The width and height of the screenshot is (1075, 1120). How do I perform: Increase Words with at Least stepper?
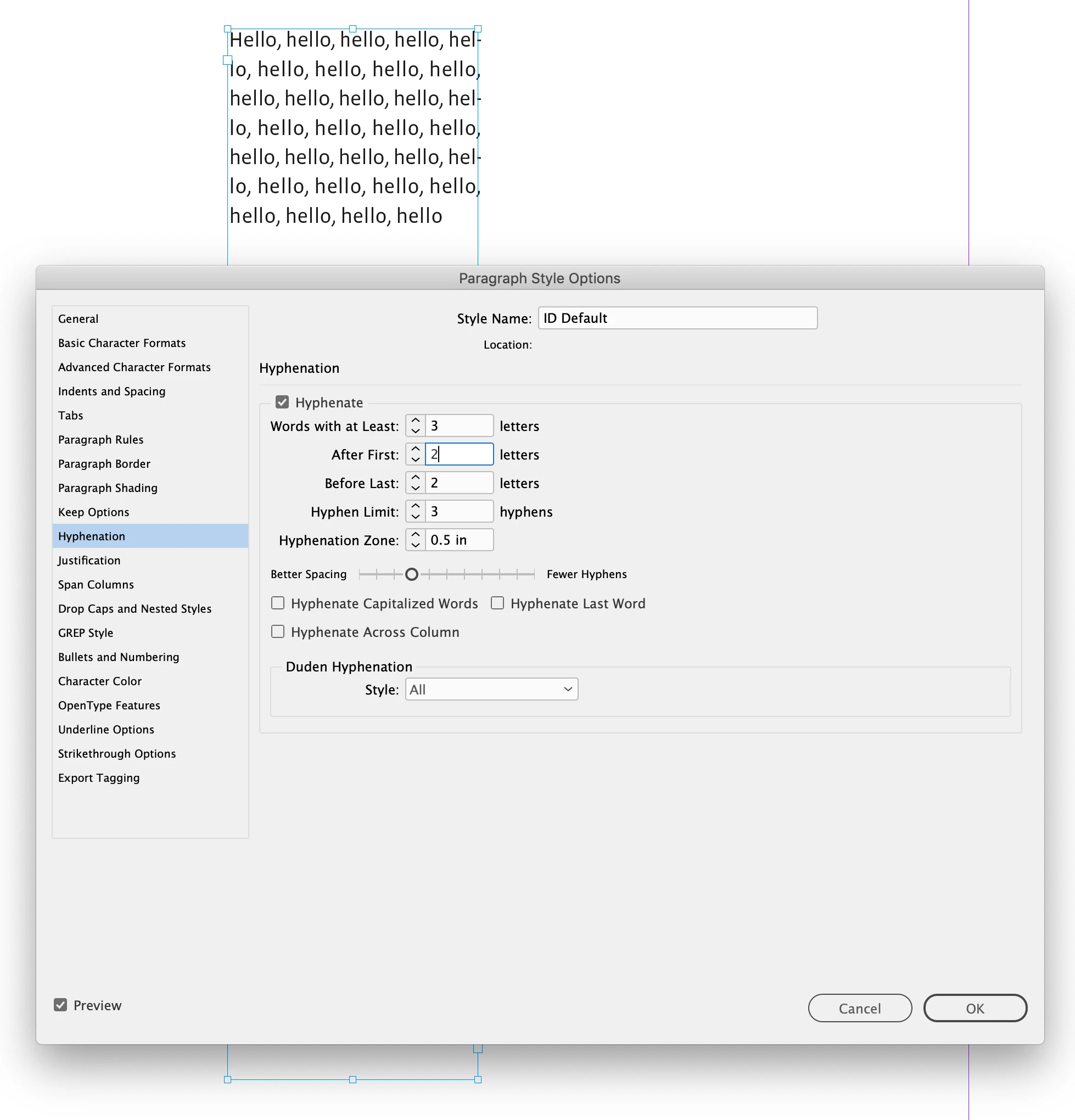coord(416,421)
